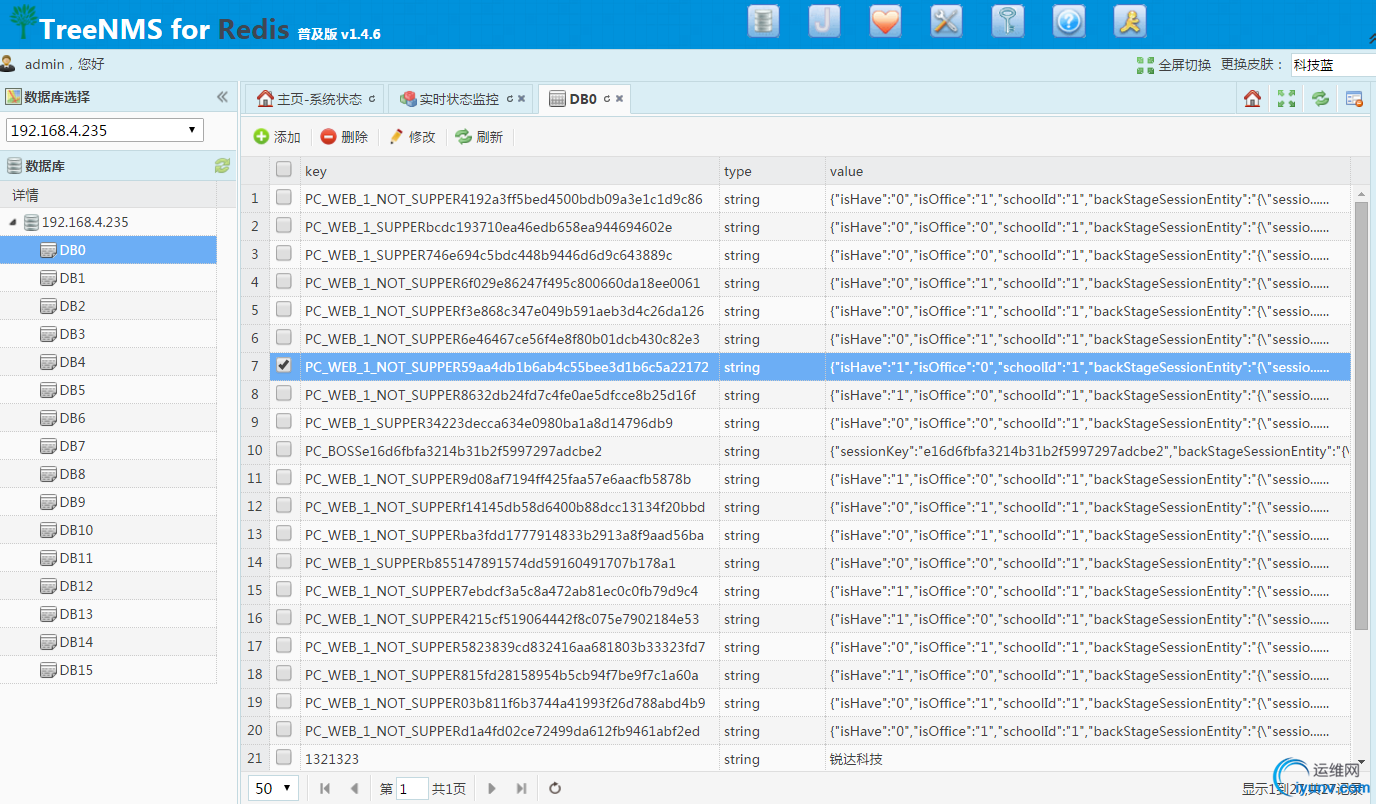Viewport: 1376px width, 804px height.
Task: Switch to the 实时状态监控 tab
Action: (460, 99)
